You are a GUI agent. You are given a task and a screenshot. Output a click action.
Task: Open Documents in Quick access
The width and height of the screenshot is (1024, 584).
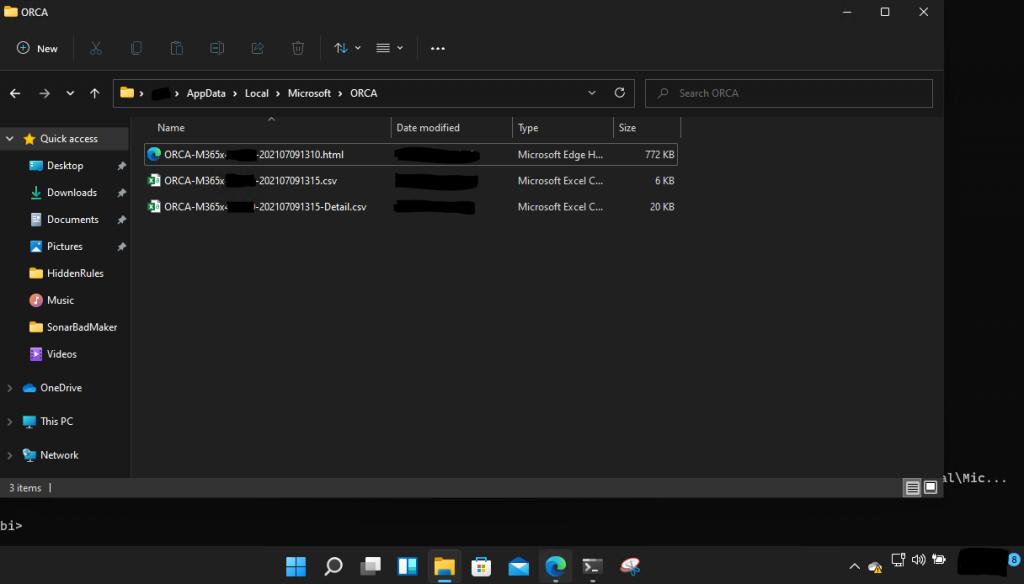tap(72, 219)
